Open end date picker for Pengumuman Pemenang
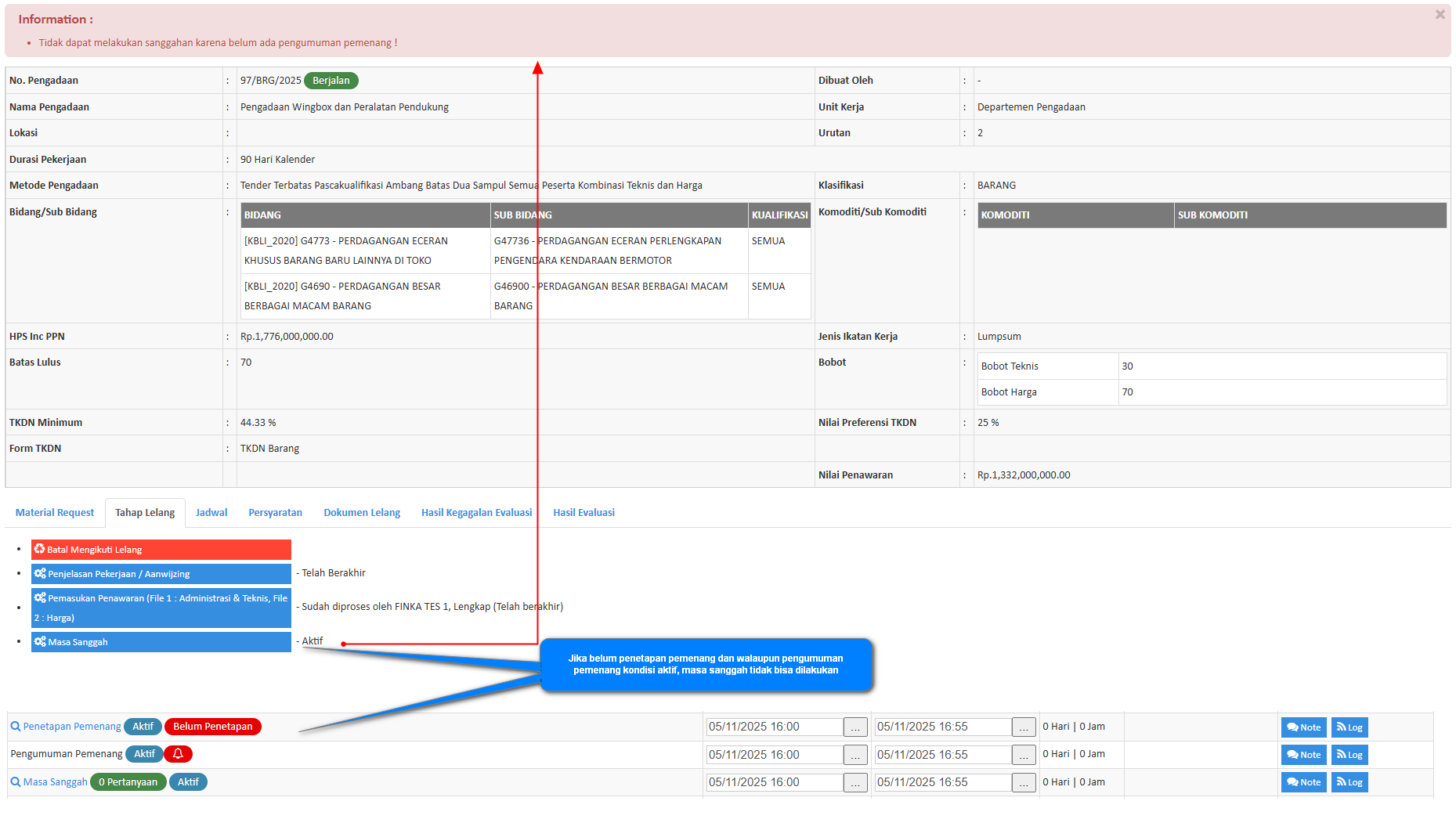 (1024, 755)
